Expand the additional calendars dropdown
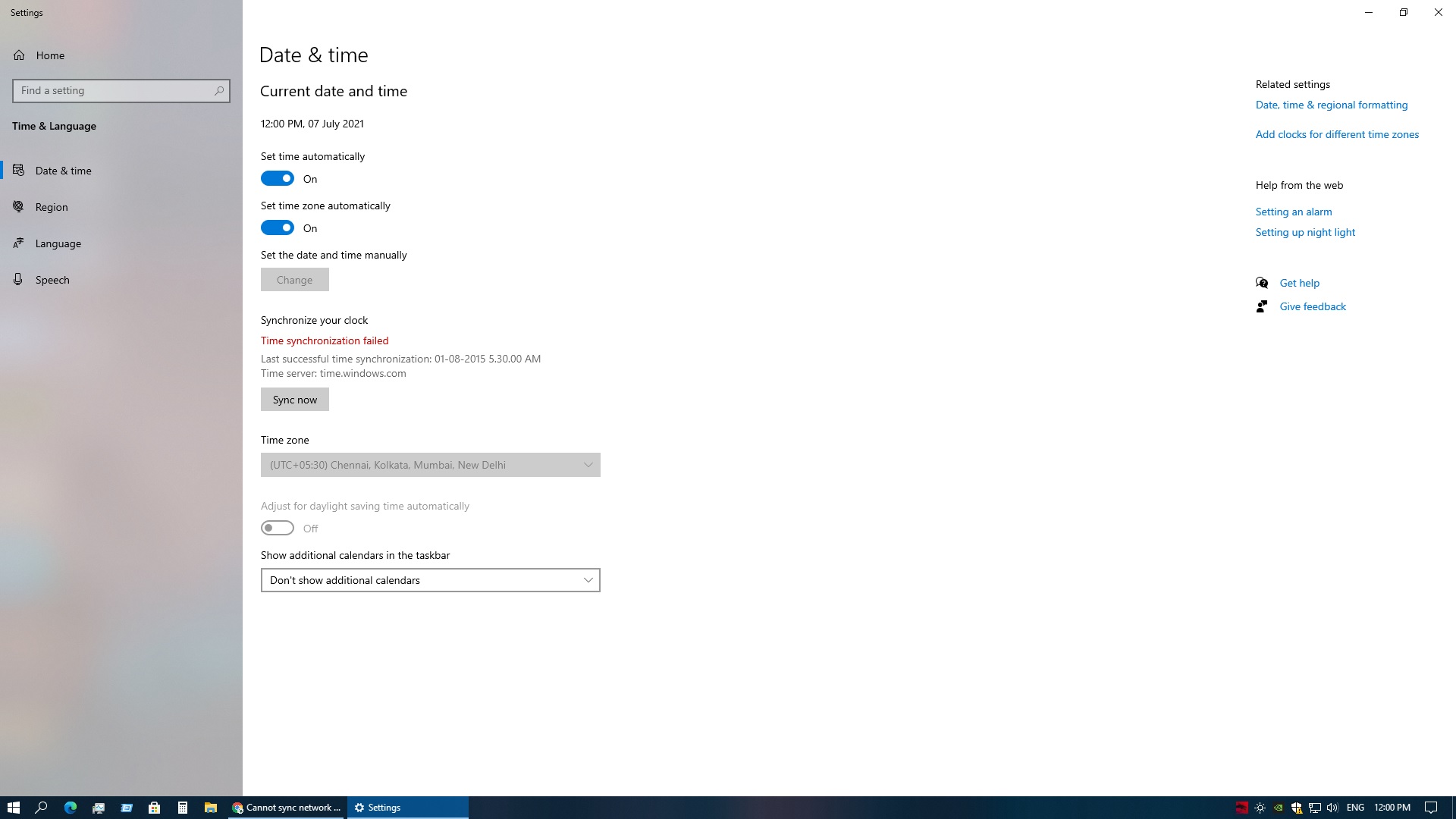This screenshot has width=1456, height=819. click(x=430, y=580)
